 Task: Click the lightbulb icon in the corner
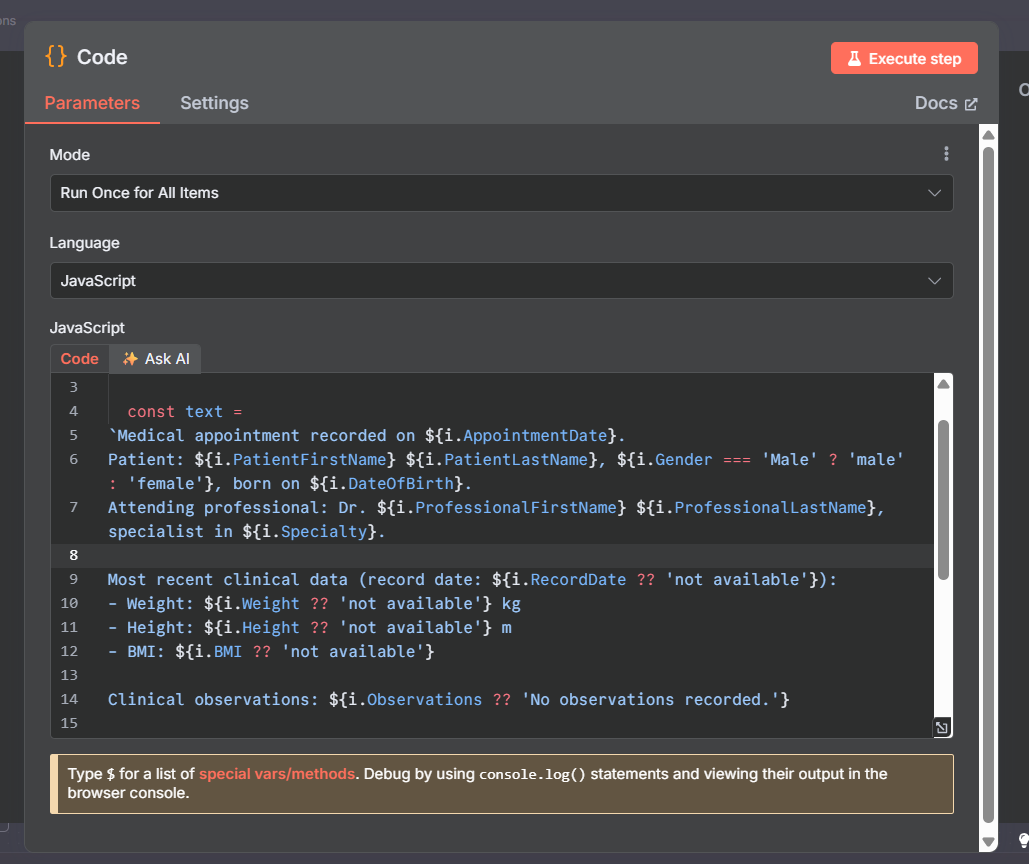pos(1023,840)
